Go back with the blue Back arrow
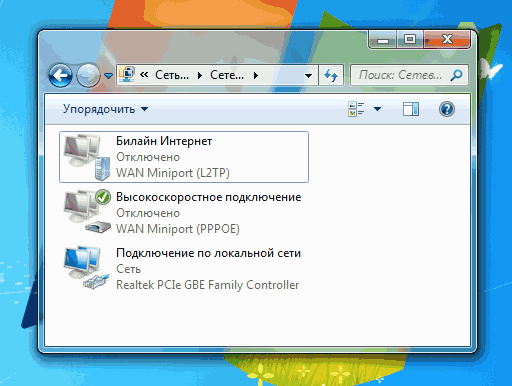Screen dimensions: 512x386 (x=60, y=75)
